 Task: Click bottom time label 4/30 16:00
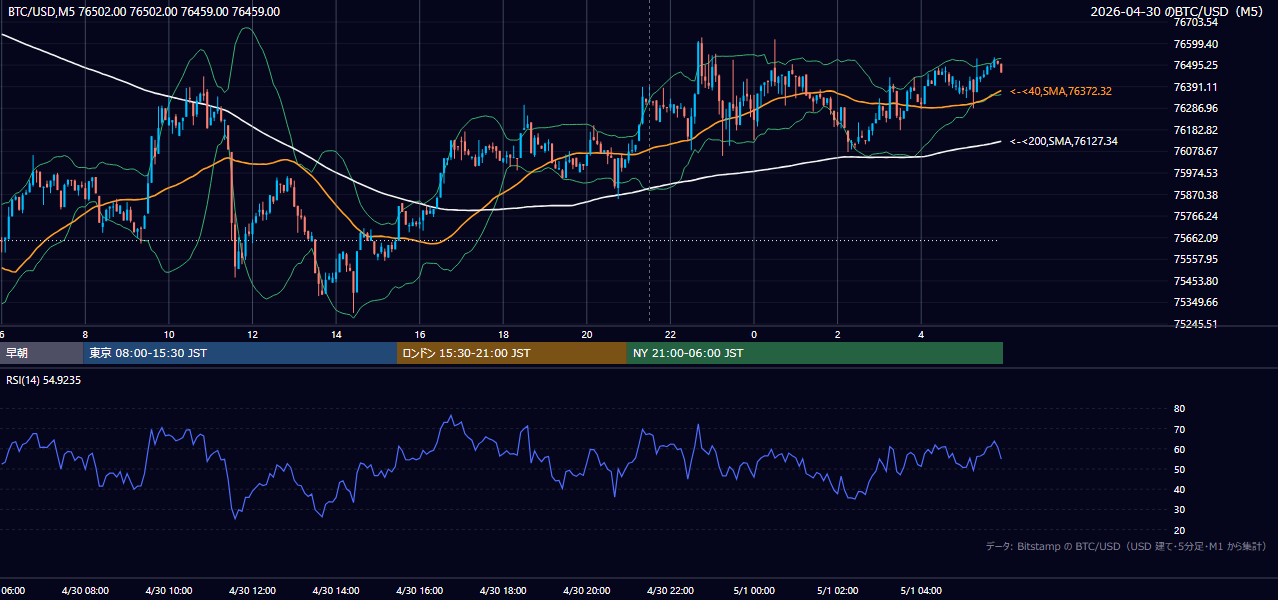(x=419, y=591)
